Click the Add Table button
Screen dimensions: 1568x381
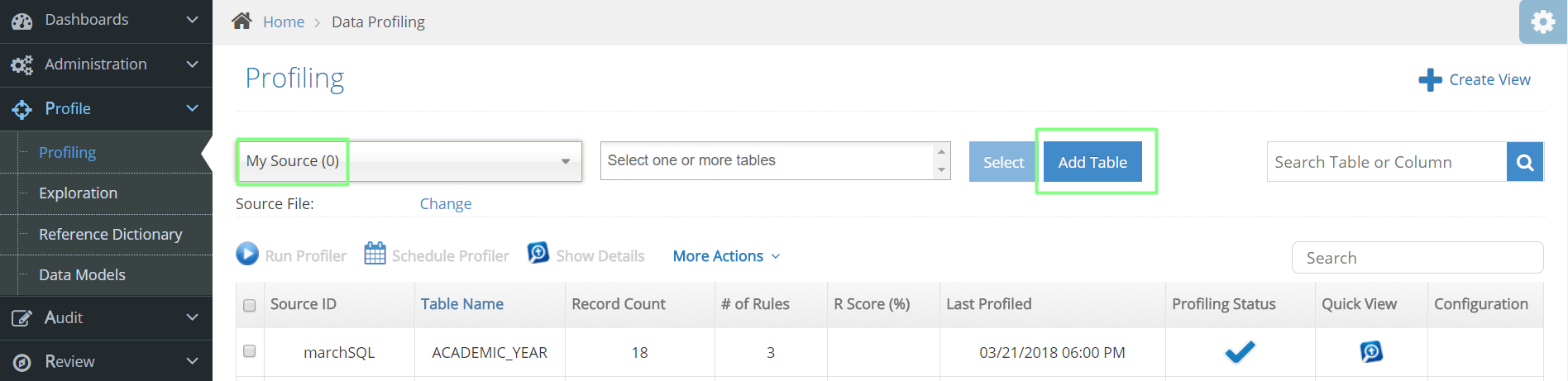point(1092,162)
